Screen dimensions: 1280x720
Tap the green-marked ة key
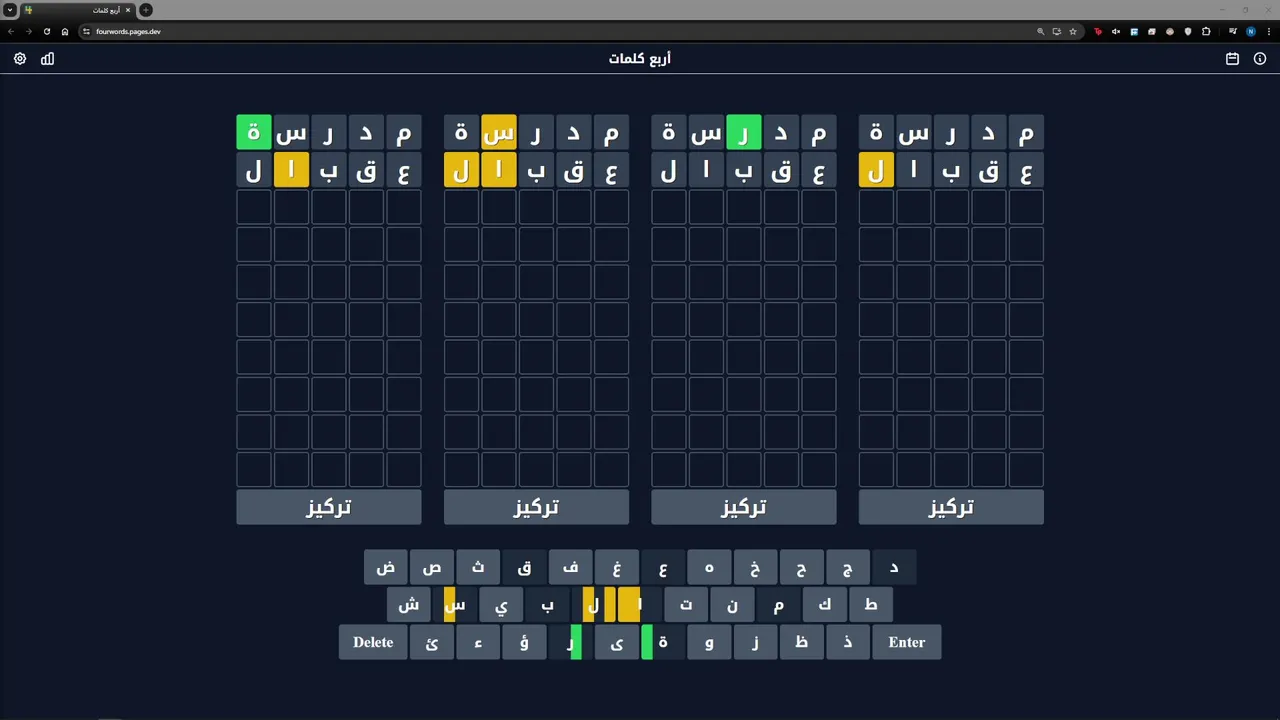(663, 642)
